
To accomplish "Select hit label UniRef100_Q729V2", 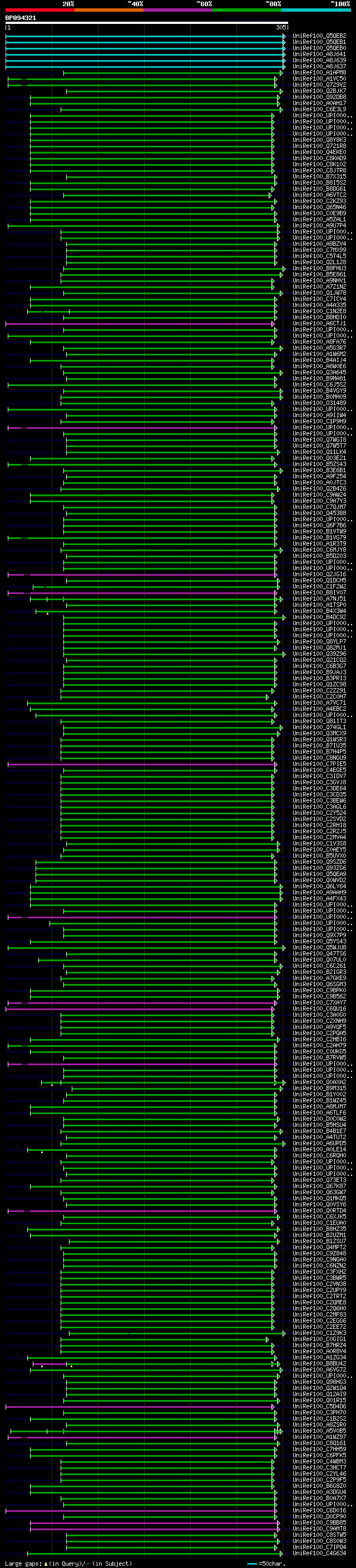I will pyautogui.click(x=319, y=85).
